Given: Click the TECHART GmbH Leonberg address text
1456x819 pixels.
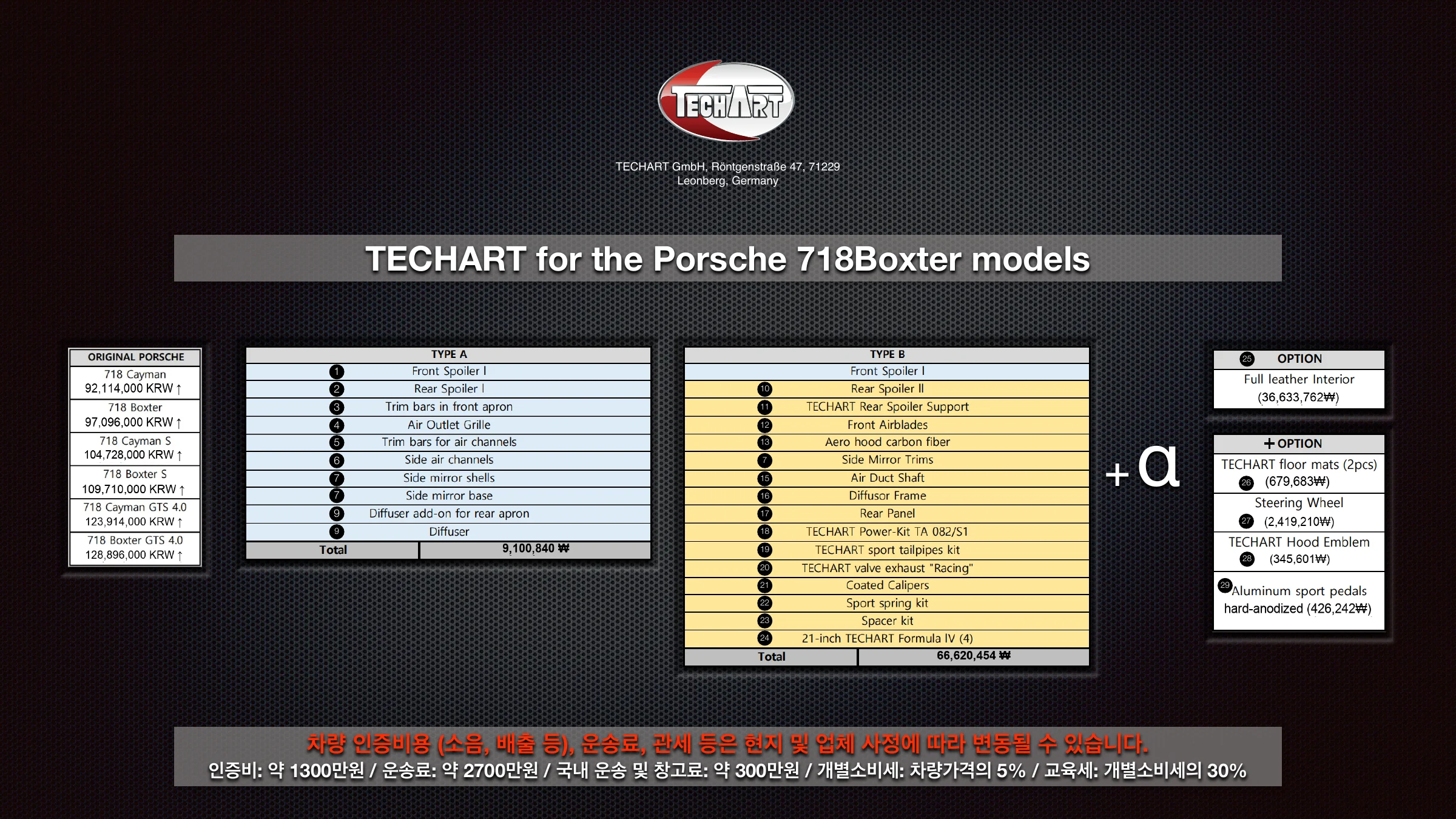Looking at the screenshot, I should coord(727,174).
